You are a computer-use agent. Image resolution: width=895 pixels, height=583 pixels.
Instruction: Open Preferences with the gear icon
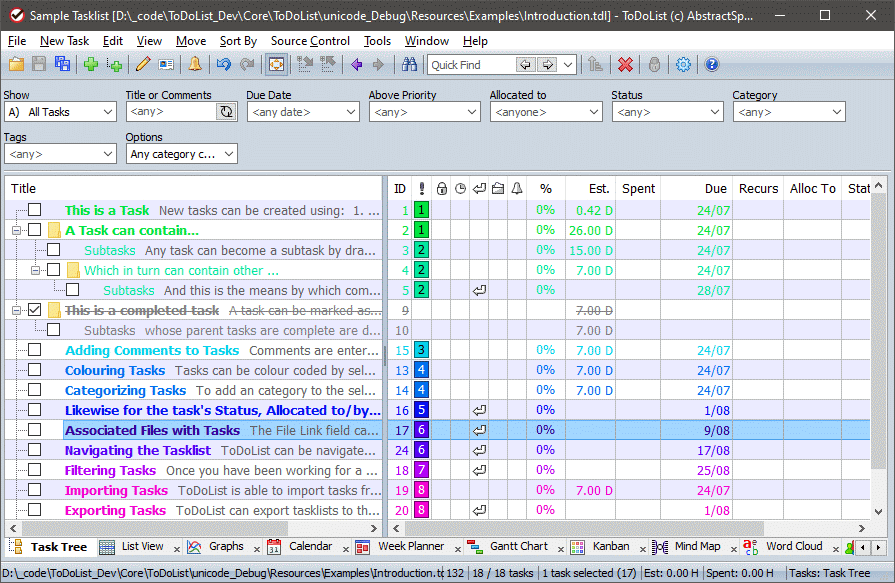[683, 65]
